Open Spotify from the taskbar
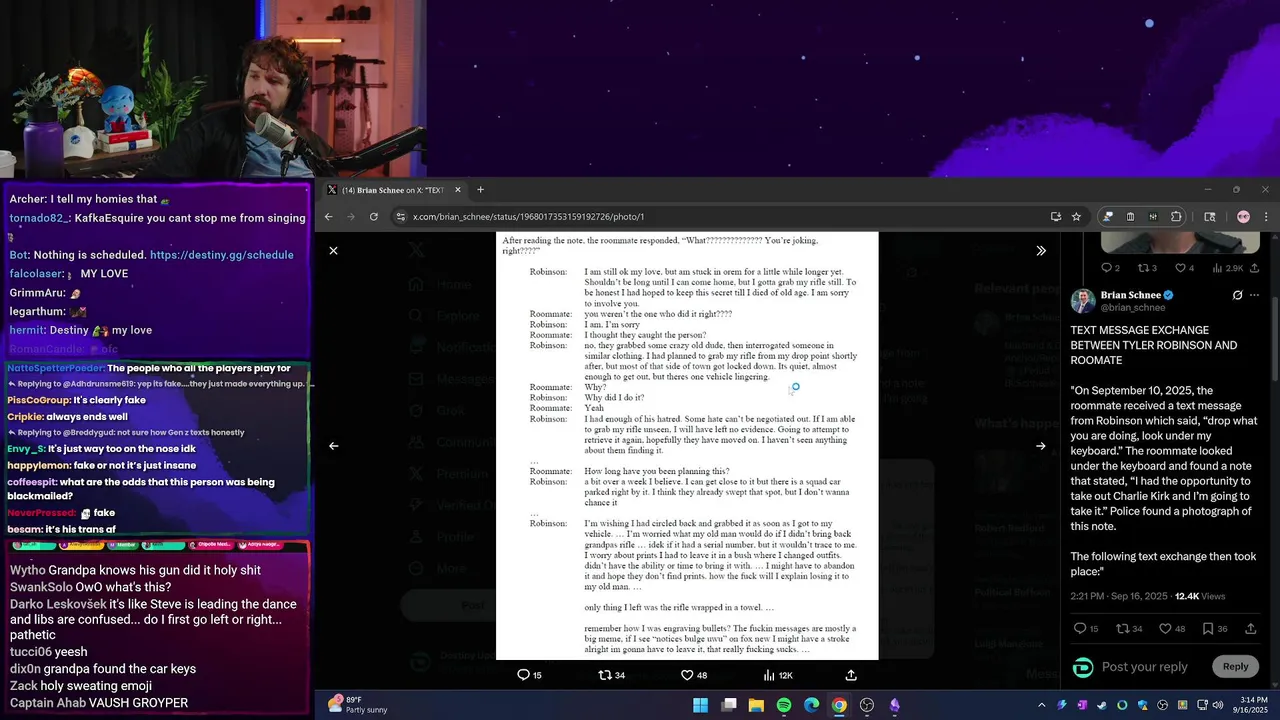 [784, 705]
